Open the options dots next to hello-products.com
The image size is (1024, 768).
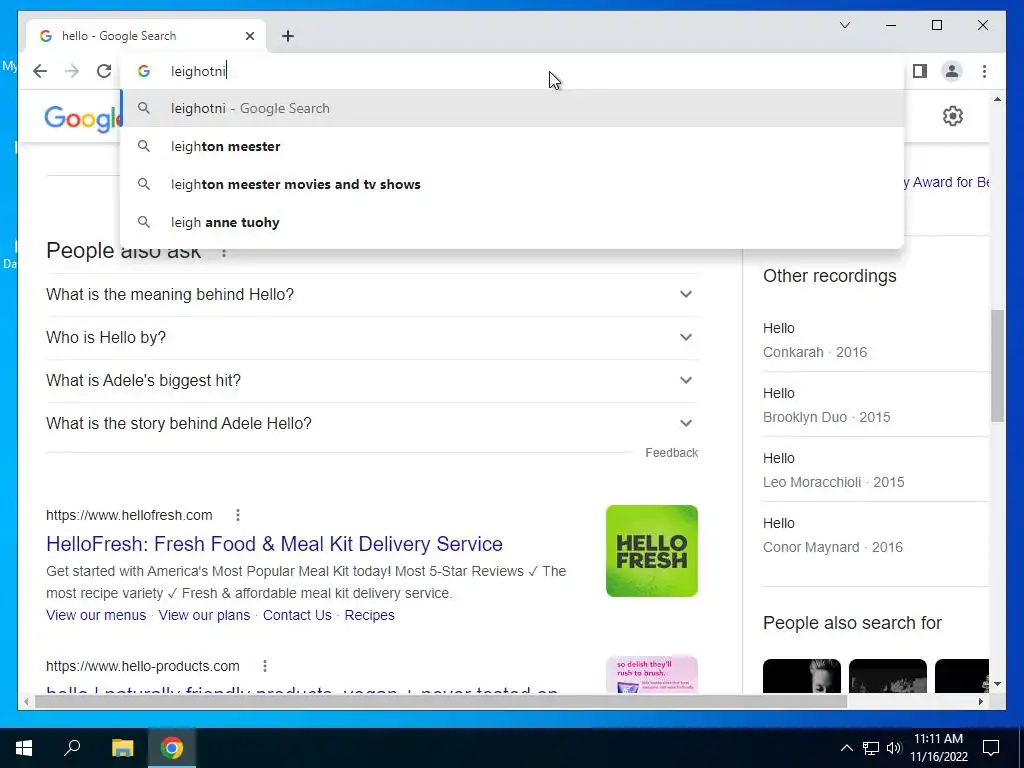[x=264, y=666]
